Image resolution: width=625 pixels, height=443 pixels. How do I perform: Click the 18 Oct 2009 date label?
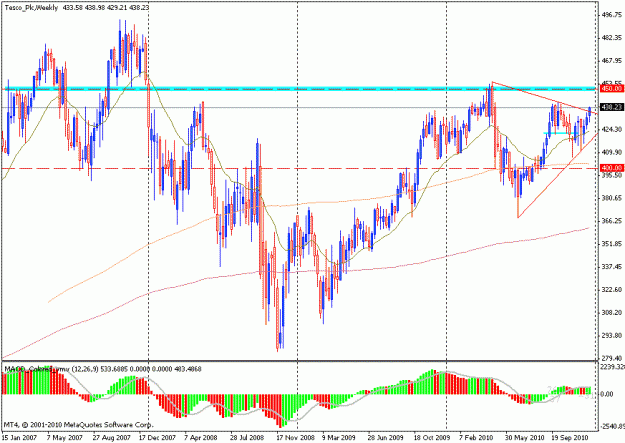[432, 437]
